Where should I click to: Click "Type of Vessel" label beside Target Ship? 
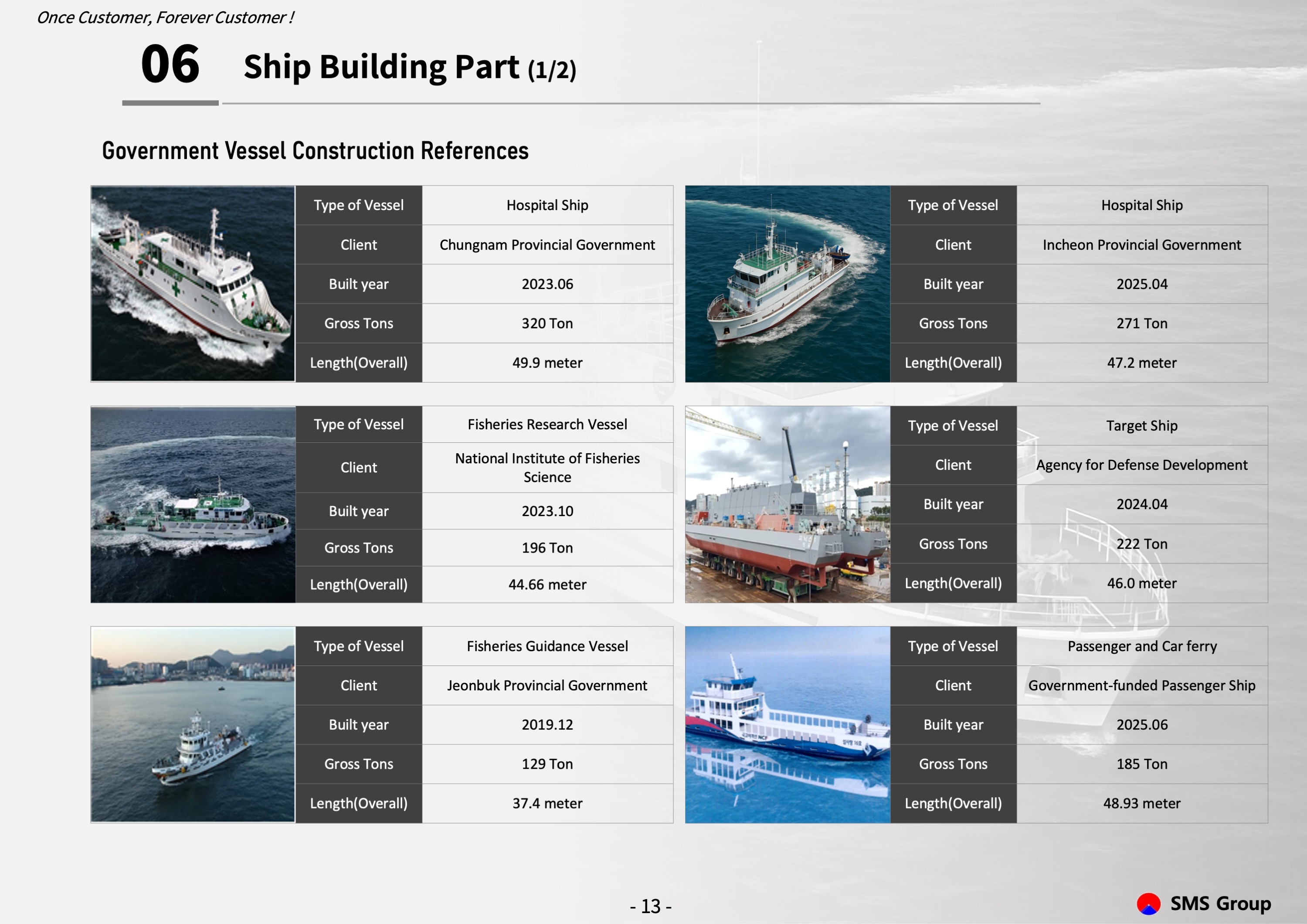954,425
